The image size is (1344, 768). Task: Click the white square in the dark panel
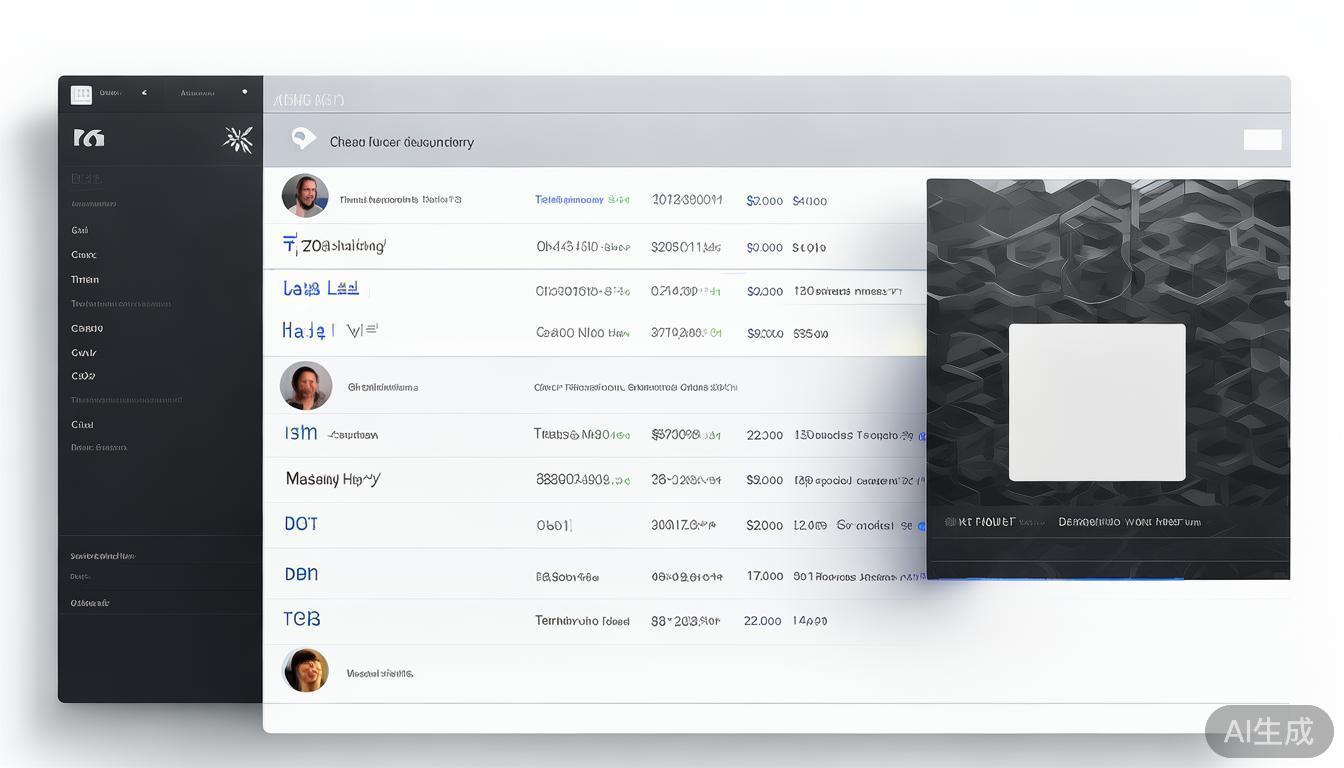point(1097,402)
